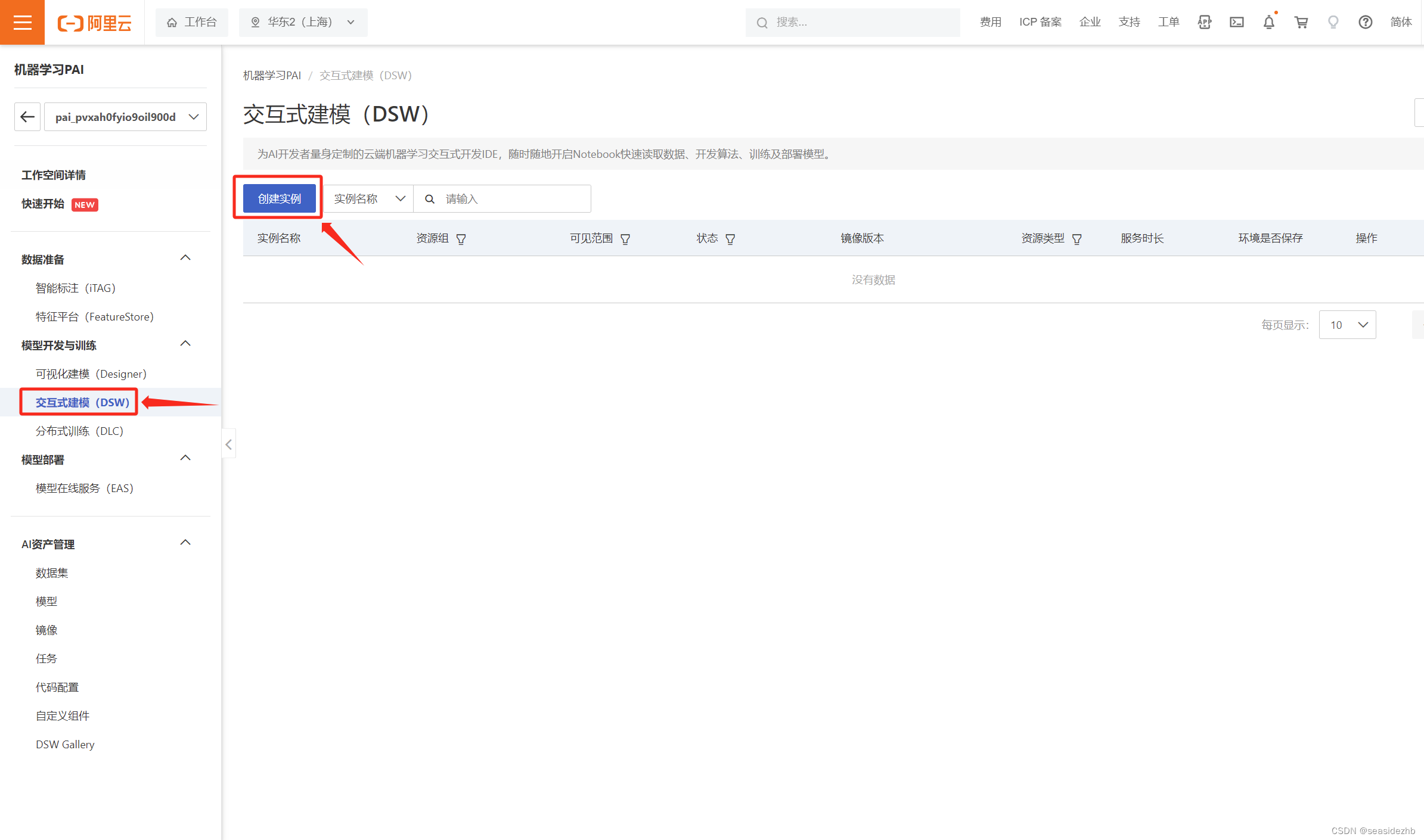Viewport: 1424px width, 840px height.
Task: Open the Cloud Shell terminal icon
Action: pyautogui.click(x=1236, y=22)
